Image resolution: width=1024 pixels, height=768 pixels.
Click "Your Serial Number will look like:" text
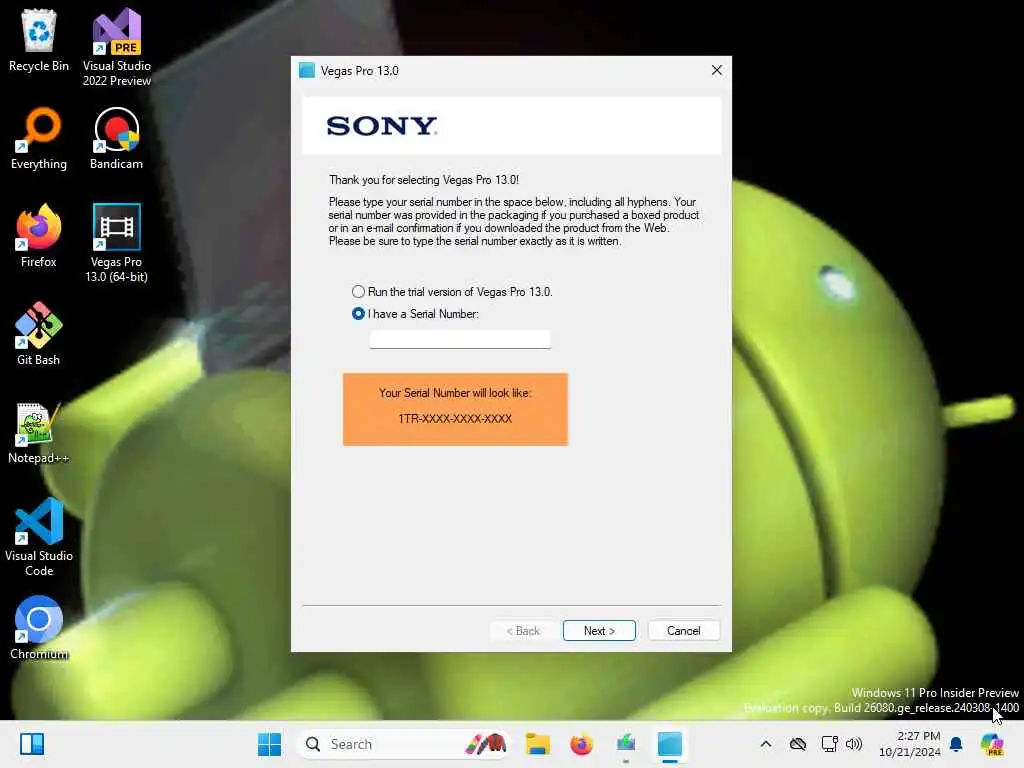pos(455,392)
